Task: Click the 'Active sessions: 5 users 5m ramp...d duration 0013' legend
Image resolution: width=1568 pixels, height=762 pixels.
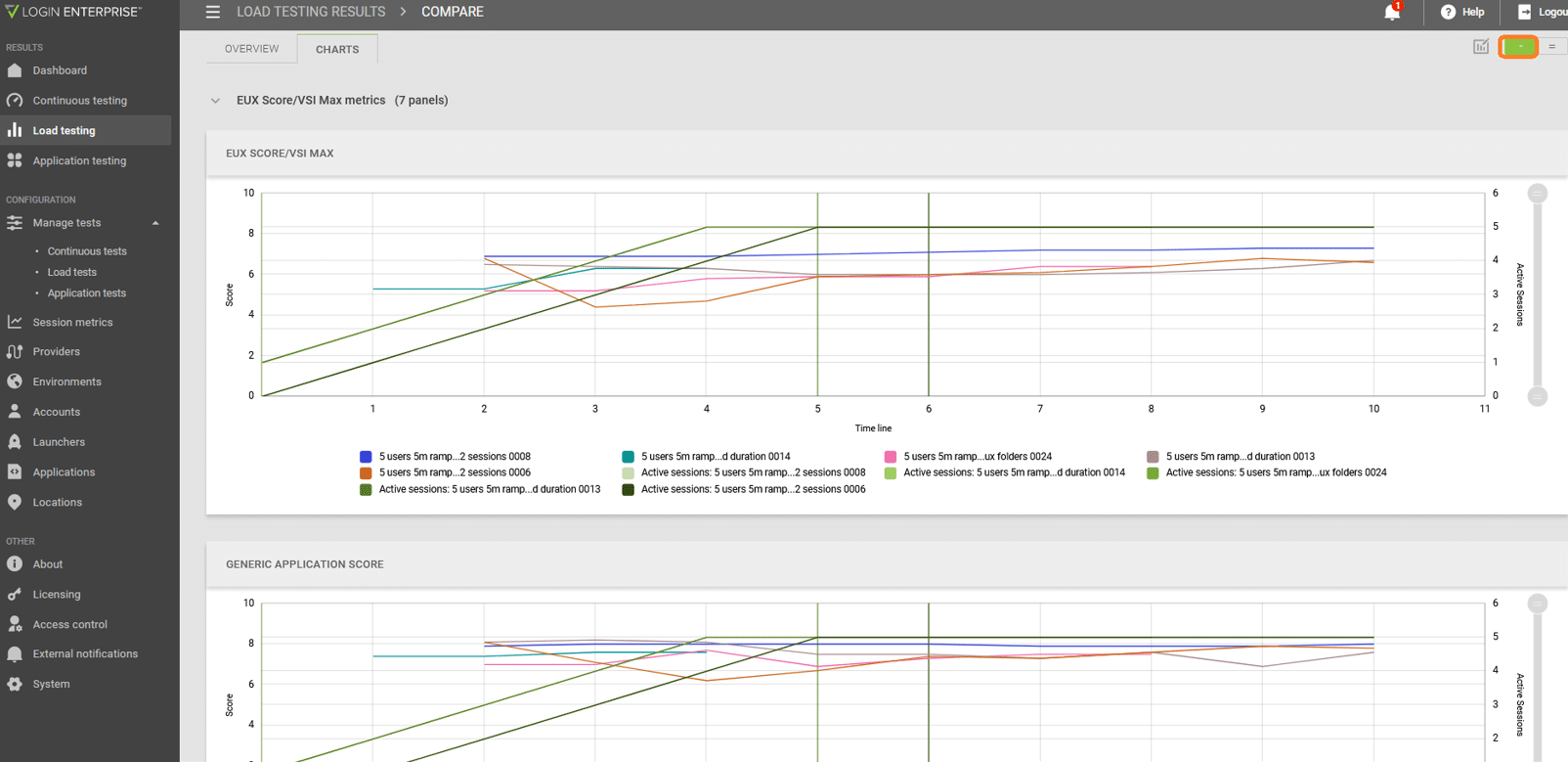Action: tap(480, 489)
